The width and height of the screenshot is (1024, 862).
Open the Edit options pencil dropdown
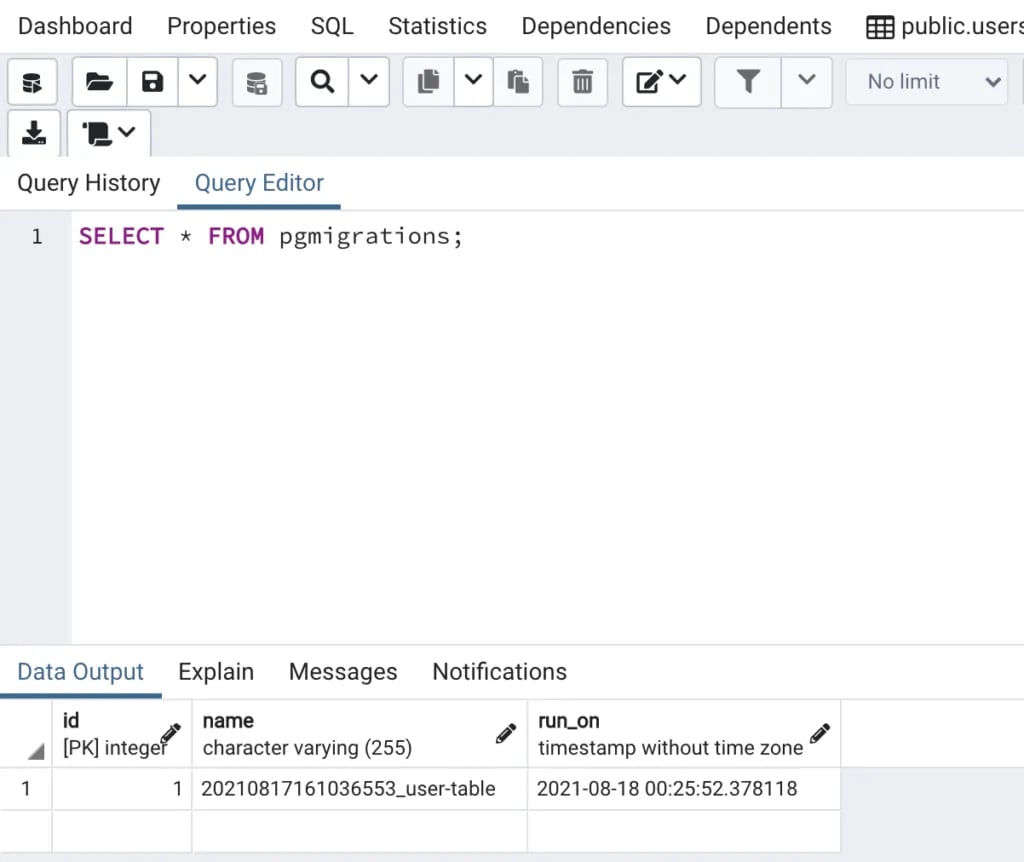pos(661,82)
